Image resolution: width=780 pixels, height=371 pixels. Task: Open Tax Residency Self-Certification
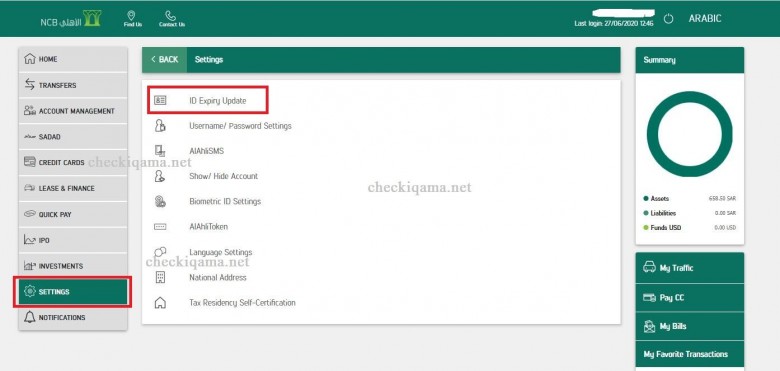(242, 302)
